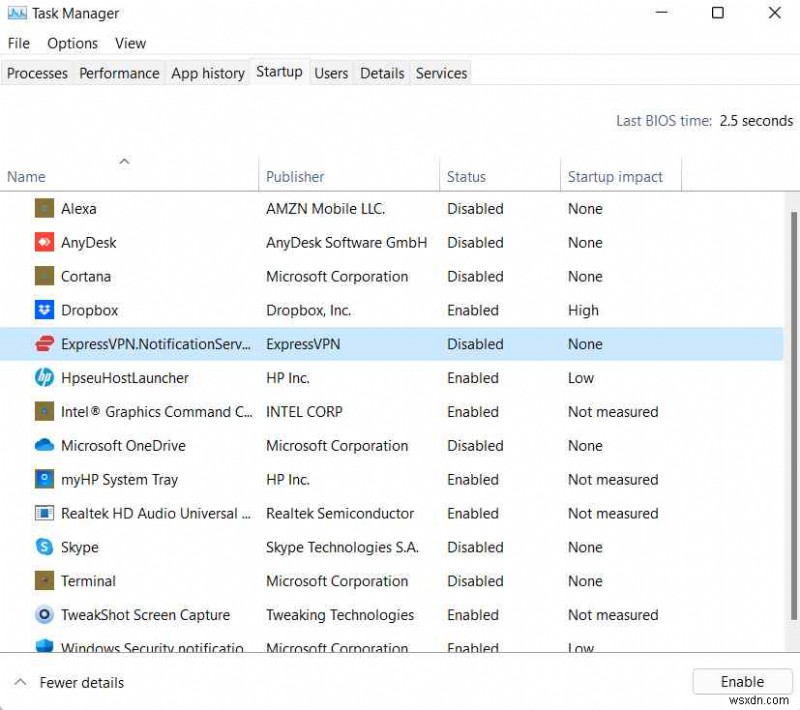Click the HP icon next to HpseuHostLauncher
The height and width of the screenshot is (710, 800).
click(44, 378)
